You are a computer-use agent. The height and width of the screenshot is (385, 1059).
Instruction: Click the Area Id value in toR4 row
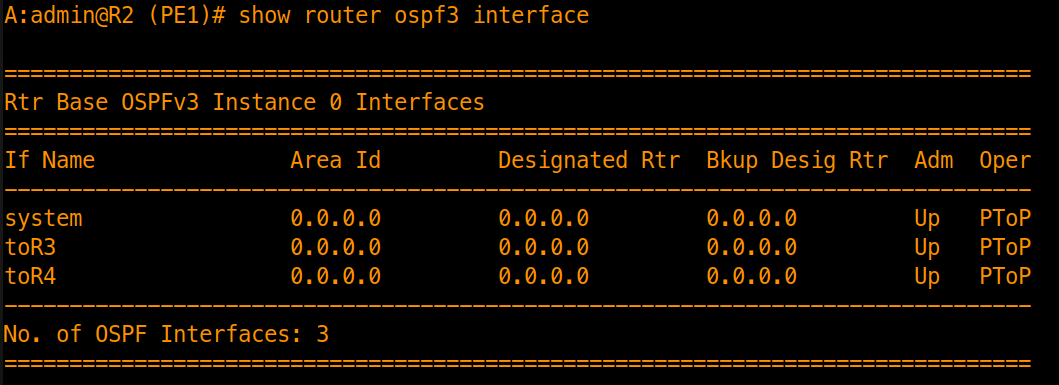[x=336, y=277]
